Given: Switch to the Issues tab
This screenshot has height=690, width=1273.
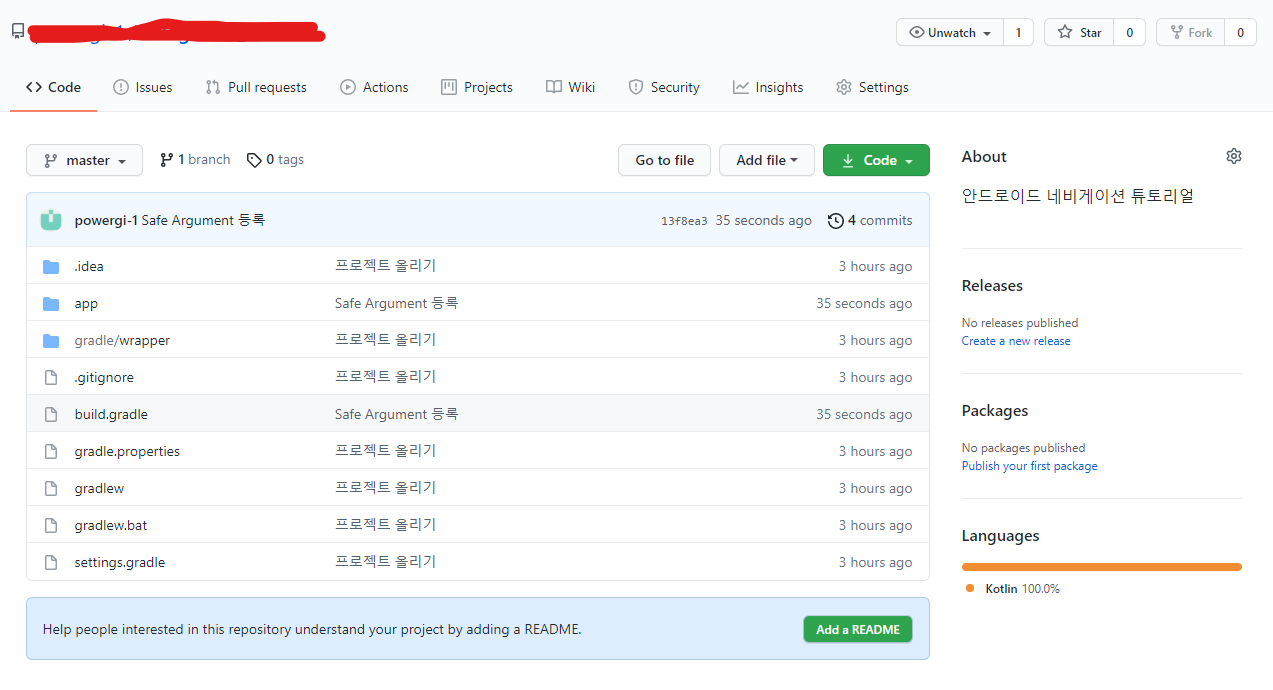Looking at the screenshot, I should click(x=143, y=87).
